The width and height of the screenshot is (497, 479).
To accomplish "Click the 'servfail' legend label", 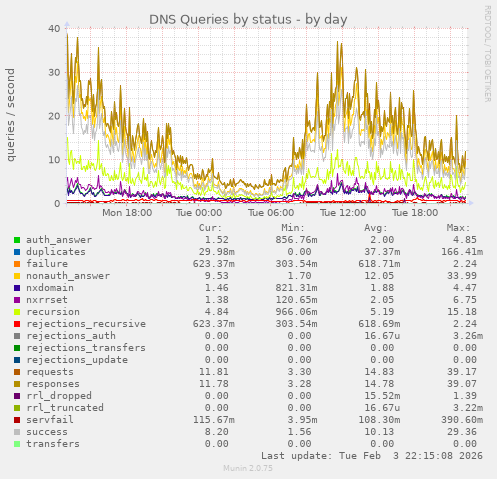I will (50, 420).
